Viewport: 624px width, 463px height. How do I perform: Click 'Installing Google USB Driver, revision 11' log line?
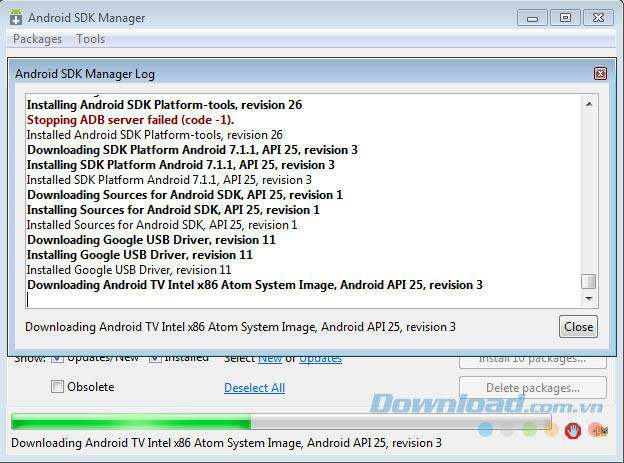click(x=140, y=255)
